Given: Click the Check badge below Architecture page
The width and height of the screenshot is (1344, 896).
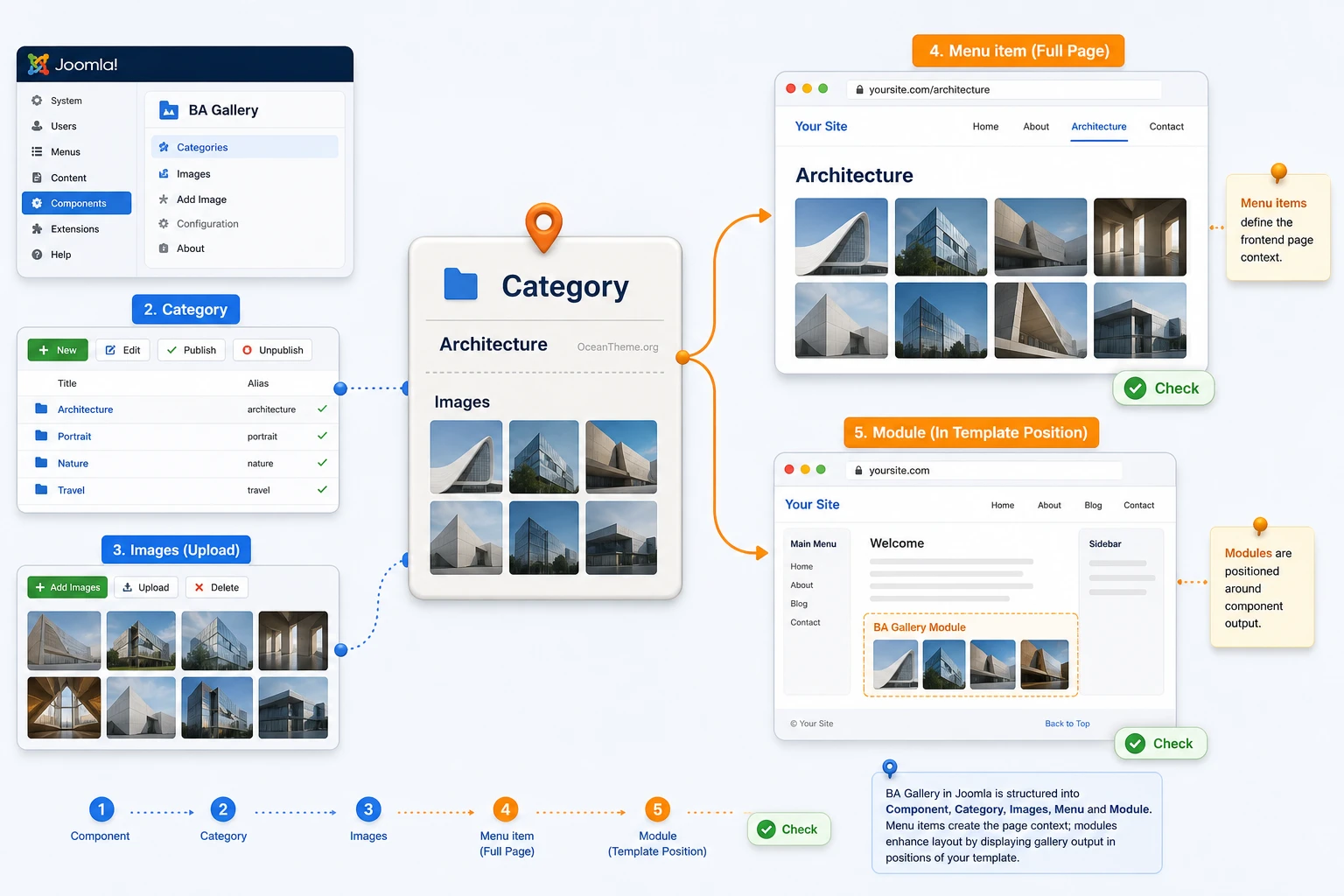Looking at the screenshot, I should [x=1163, y=388].
